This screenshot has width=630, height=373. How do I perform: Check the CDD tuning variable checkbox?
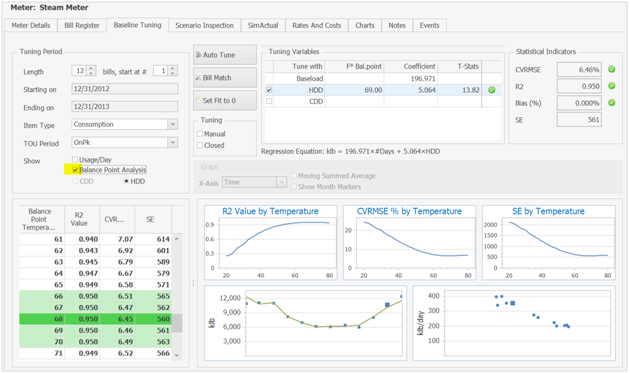[x=269, y=101]
